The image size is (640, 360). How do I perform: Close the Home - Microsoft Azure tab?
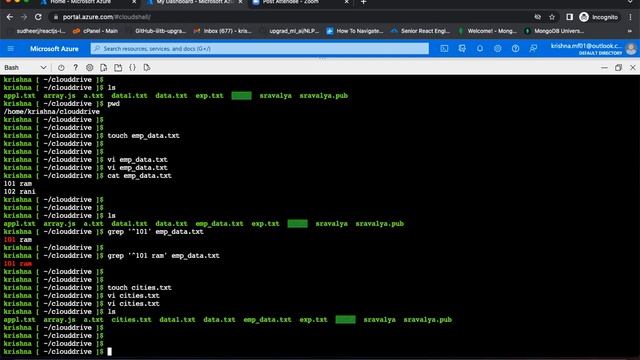tap(134, 2)
